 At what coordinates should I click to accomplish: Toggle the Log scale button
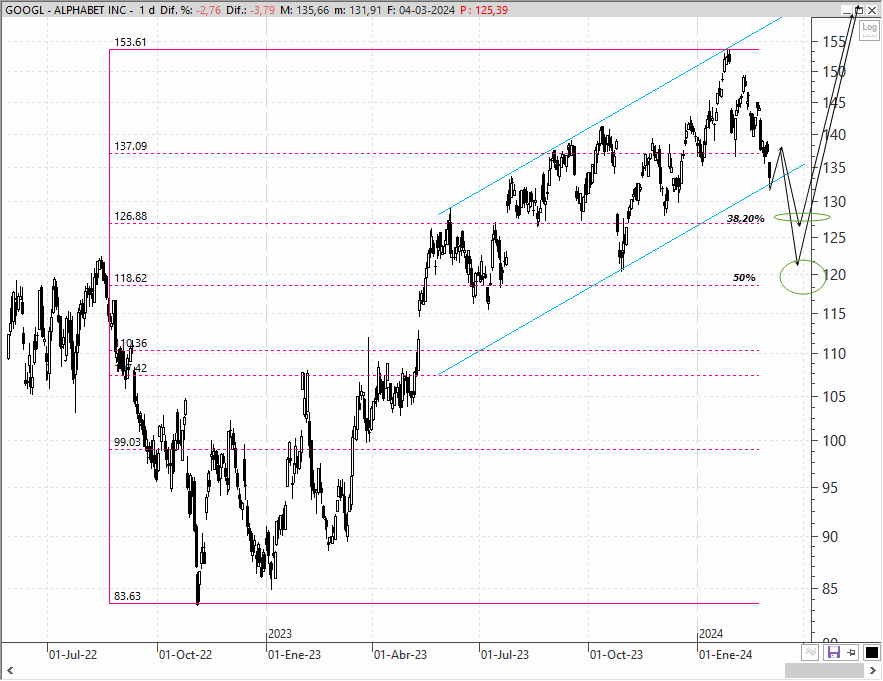(869, 29)
